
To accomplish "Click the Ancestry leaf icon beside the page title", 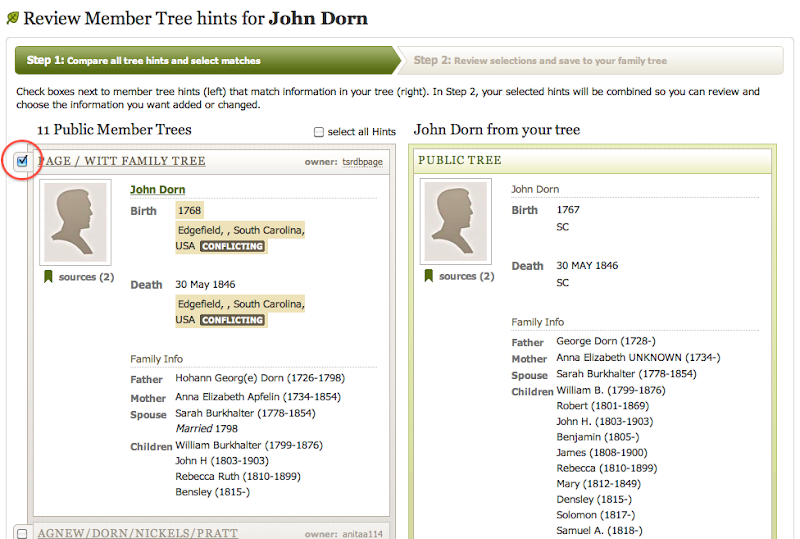I will coord(13,18).
